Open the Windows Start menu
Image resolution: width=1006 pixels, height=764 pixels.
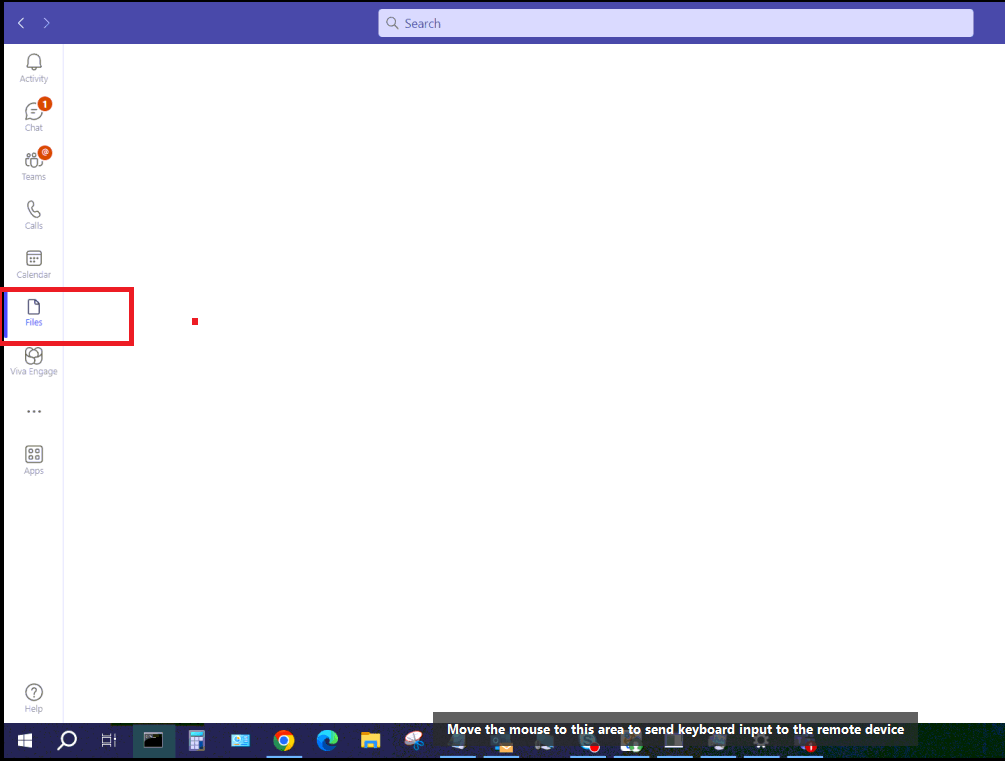pos(24,741)
